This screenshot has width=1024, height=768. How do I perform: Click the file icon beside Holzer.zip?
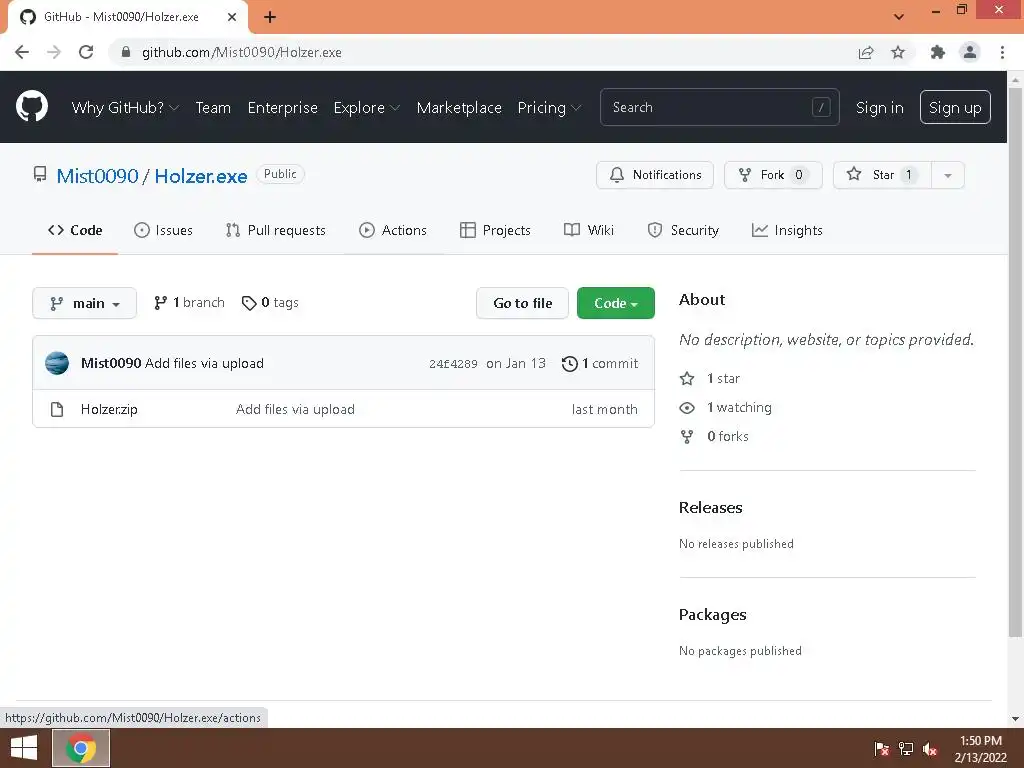coord(57,409)
